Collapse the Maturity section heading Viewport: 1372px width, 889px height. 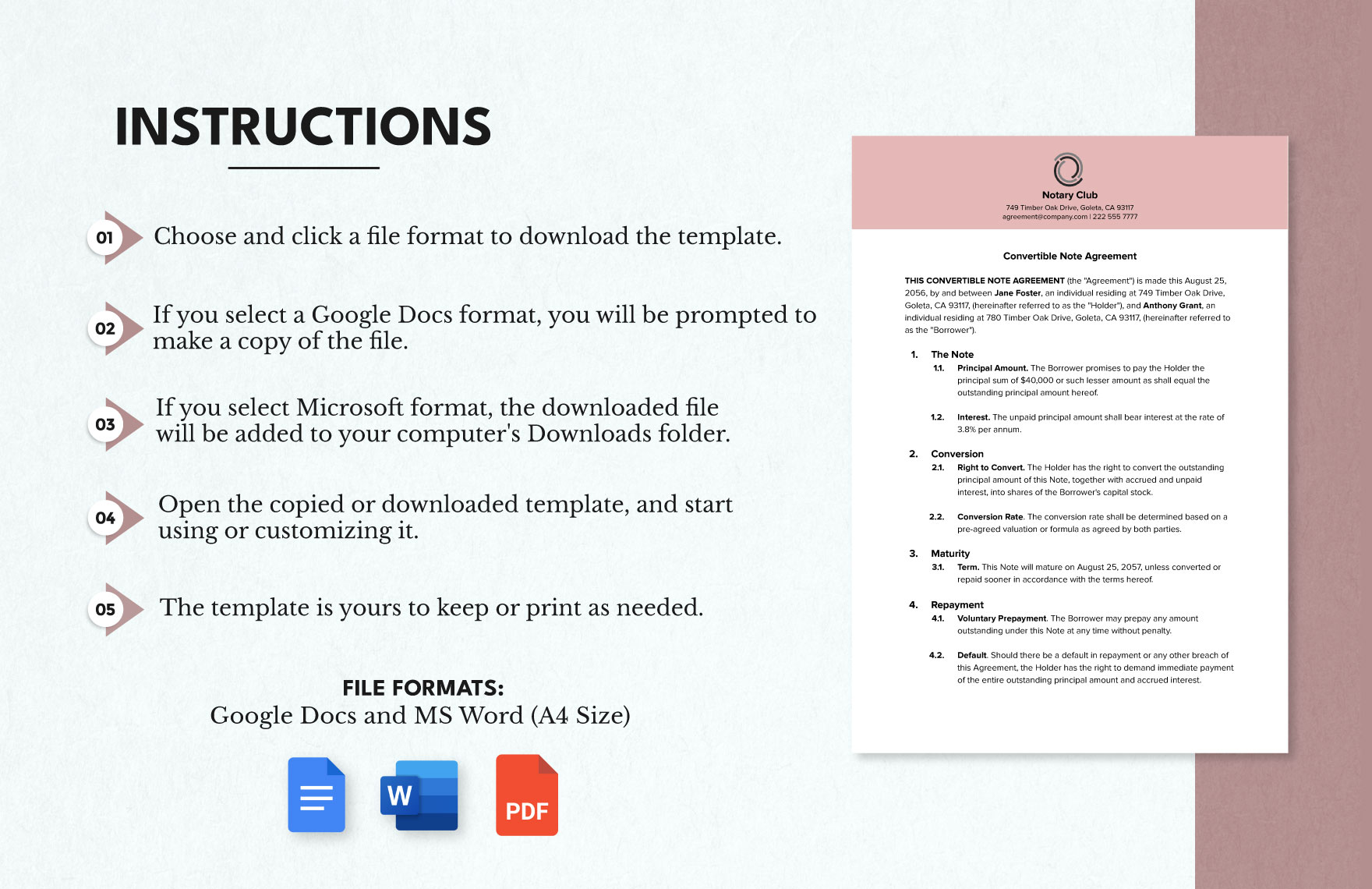point(951,554)
